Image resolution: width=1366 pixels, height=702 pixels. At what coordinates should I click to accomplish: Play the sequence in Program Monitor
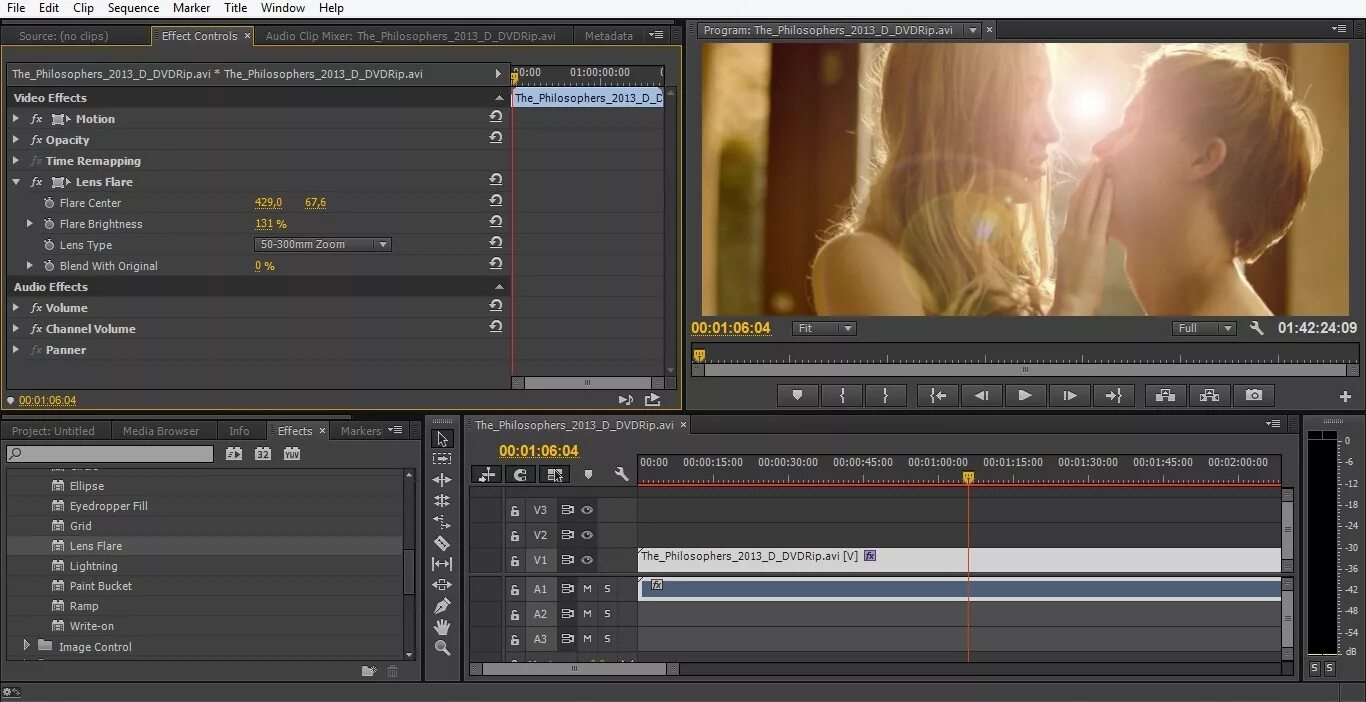tap(1025, 396)
